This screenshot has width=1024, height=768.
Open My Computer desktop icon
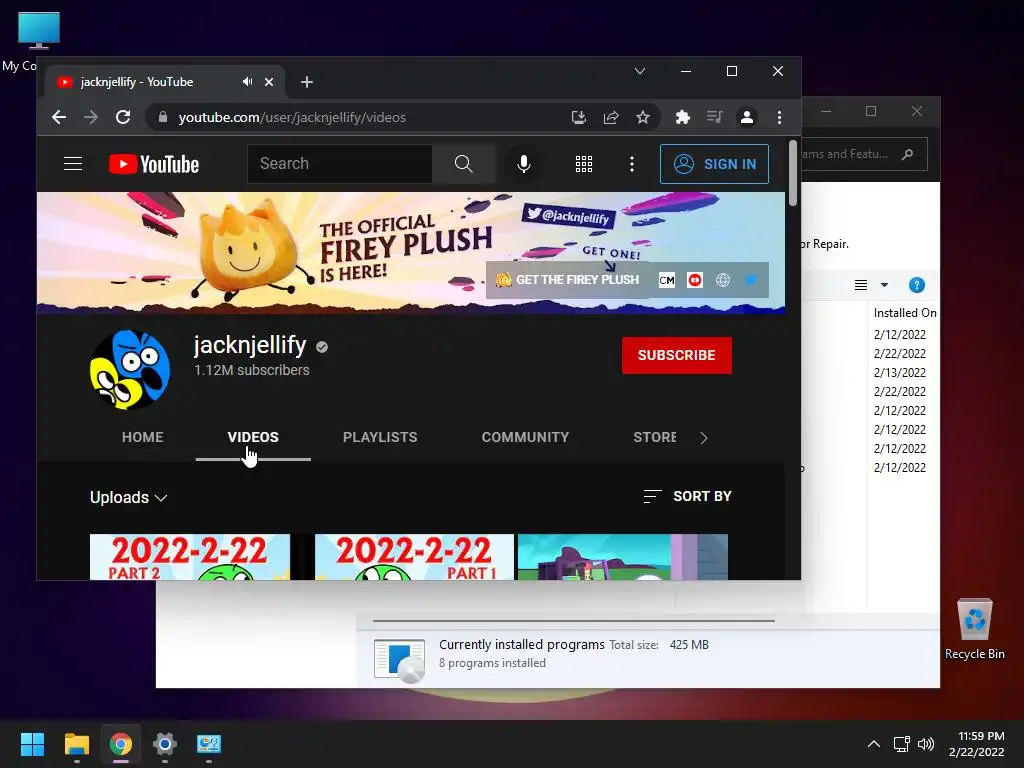(39, 31)
